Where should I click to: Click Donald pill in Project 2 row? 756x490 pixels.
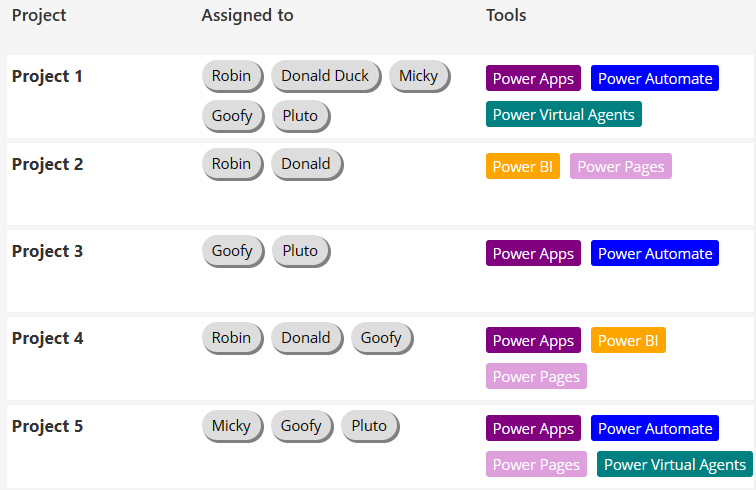tap(307, 164)
